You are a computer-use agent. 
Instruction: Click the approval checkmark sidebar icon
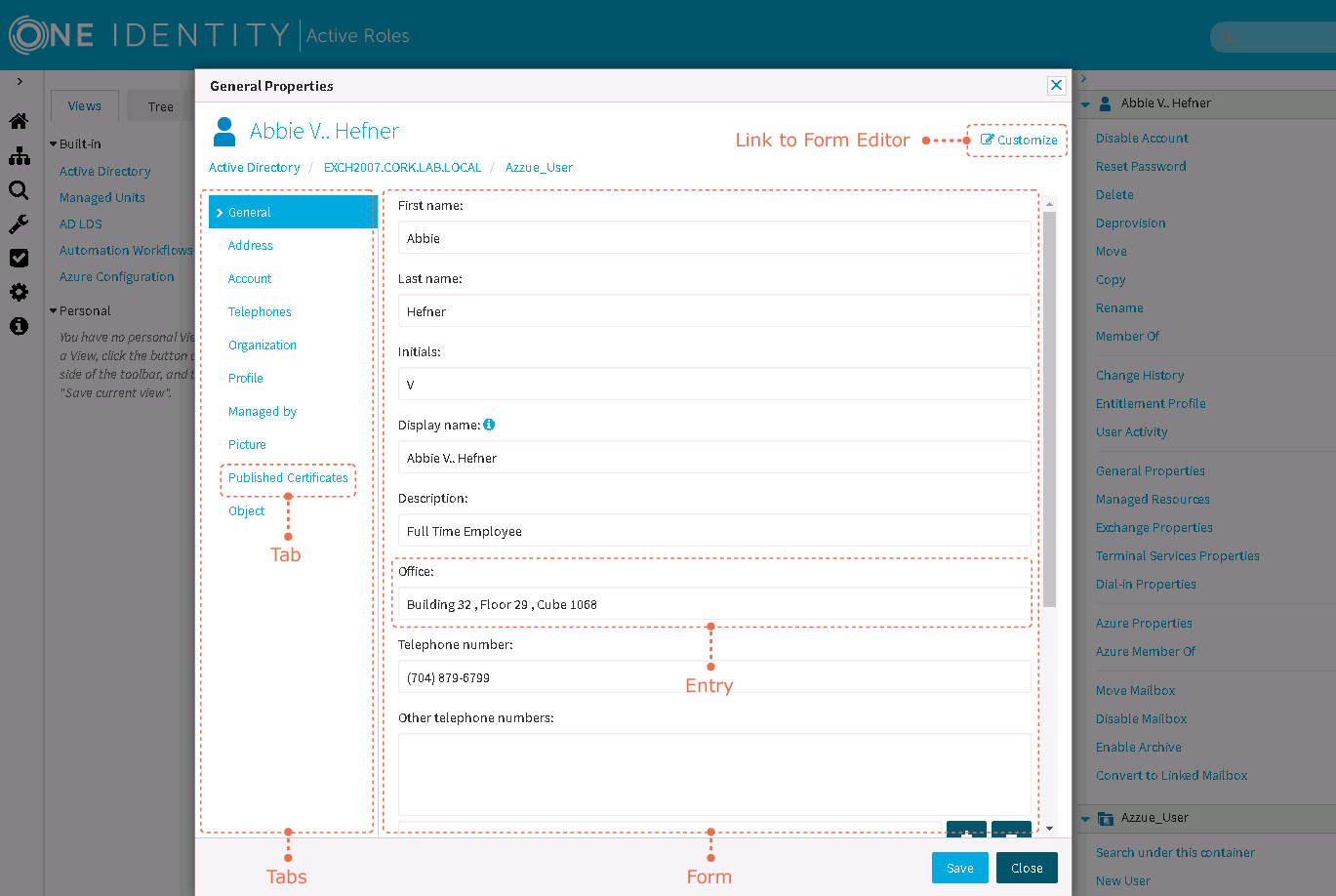click(19, 259)
